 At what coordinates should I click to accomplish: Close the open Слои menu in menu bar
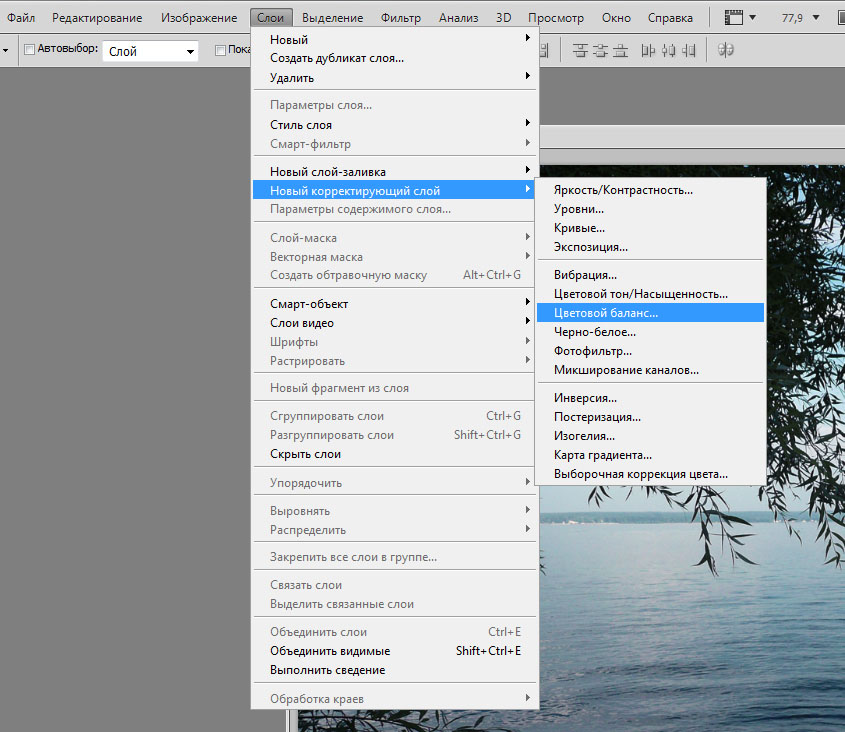(271, 18)
